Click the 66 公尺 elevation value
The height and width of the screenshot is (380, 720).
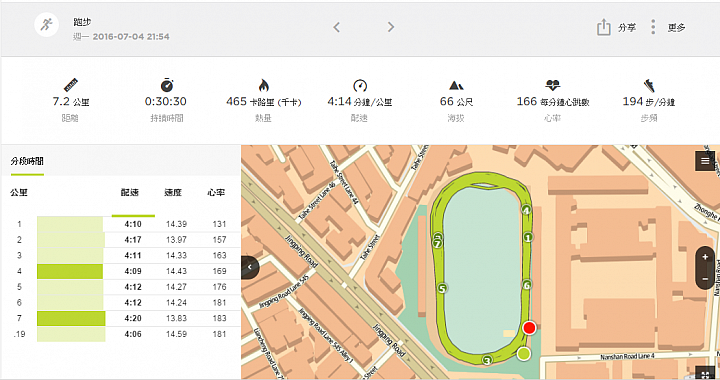(x=456, y=101)
